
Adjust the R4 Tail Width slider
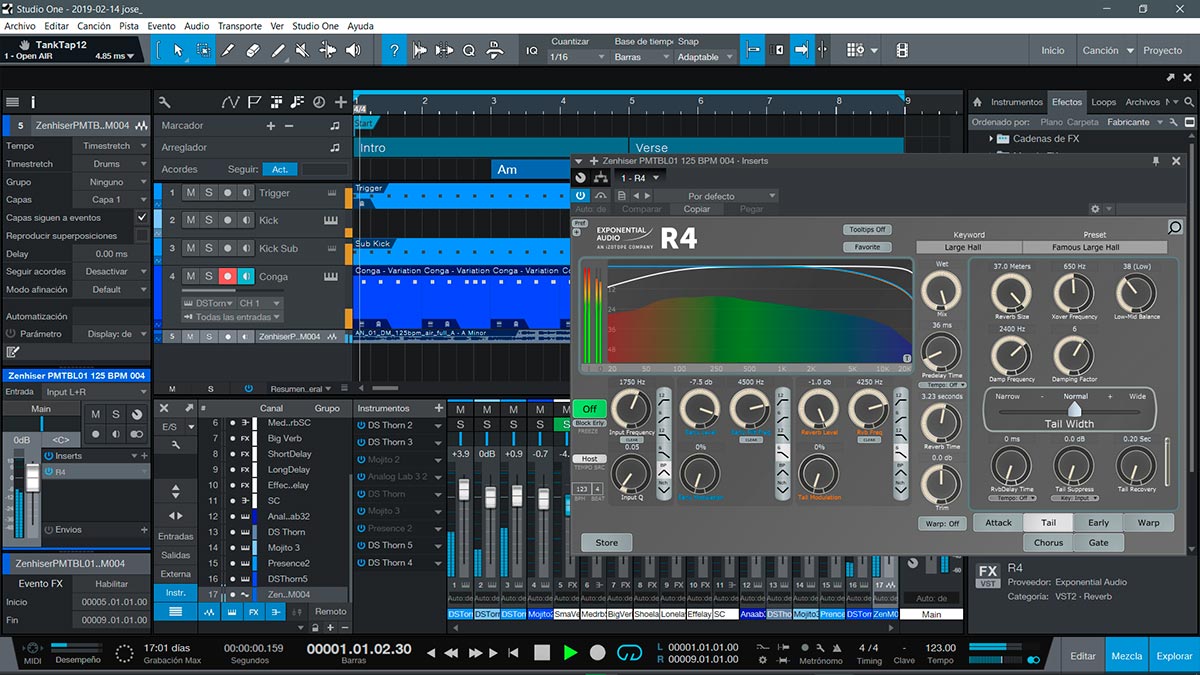pyautogui.click(x=1075, y=409)
